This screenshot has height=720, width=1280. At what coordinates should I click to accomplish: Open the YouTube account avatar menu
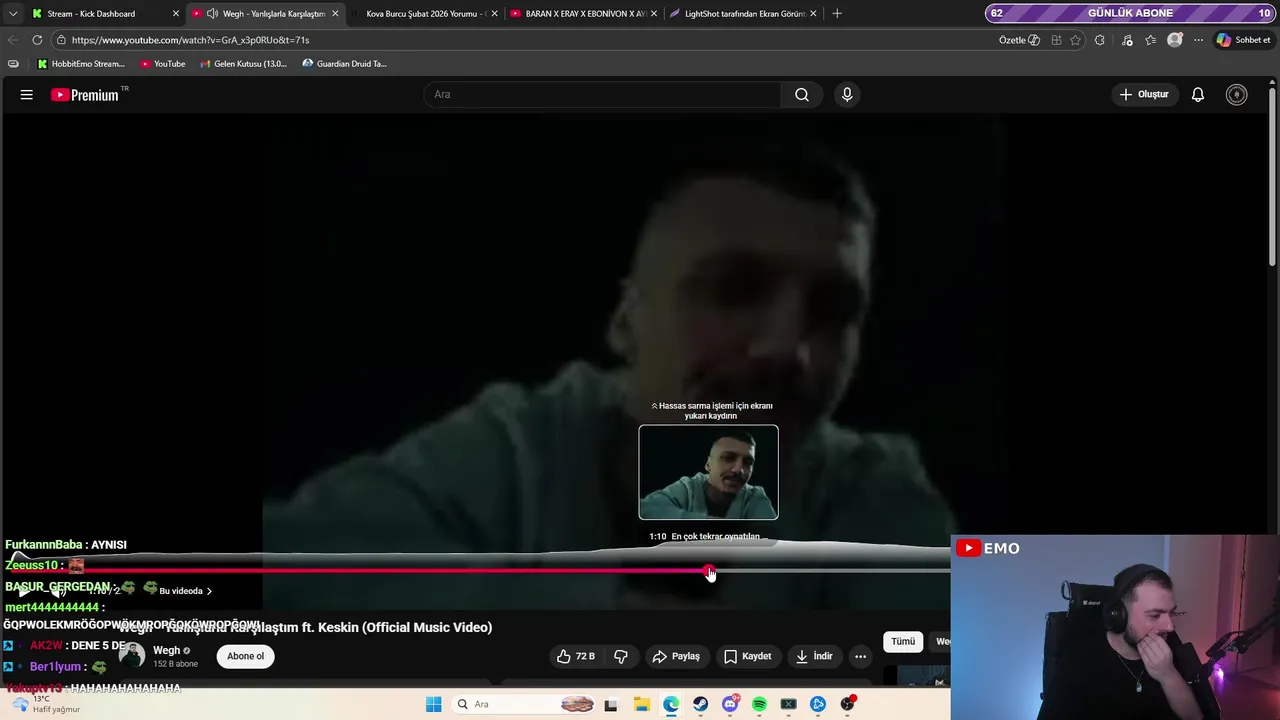pyautogui.click(x=1237, y=94)
